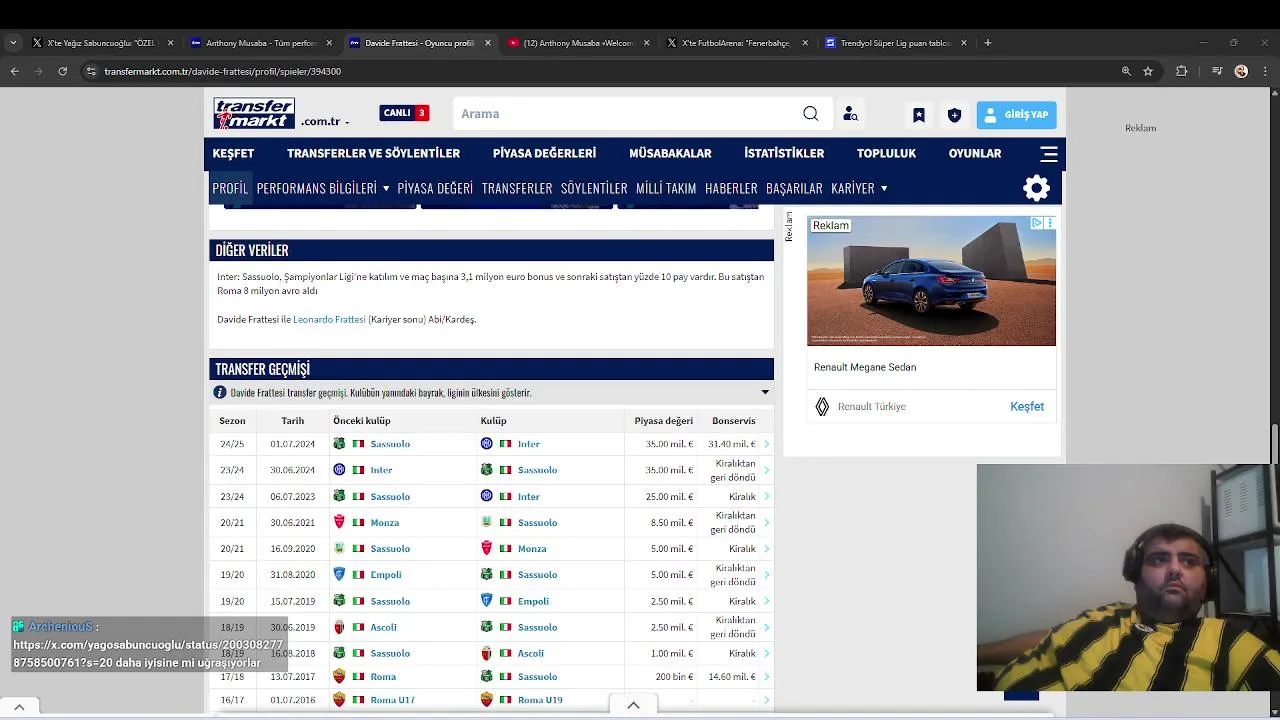Switch to the Milli Takım profile tab
This screenshot has width=1280, height=720.
pos(666,188)
